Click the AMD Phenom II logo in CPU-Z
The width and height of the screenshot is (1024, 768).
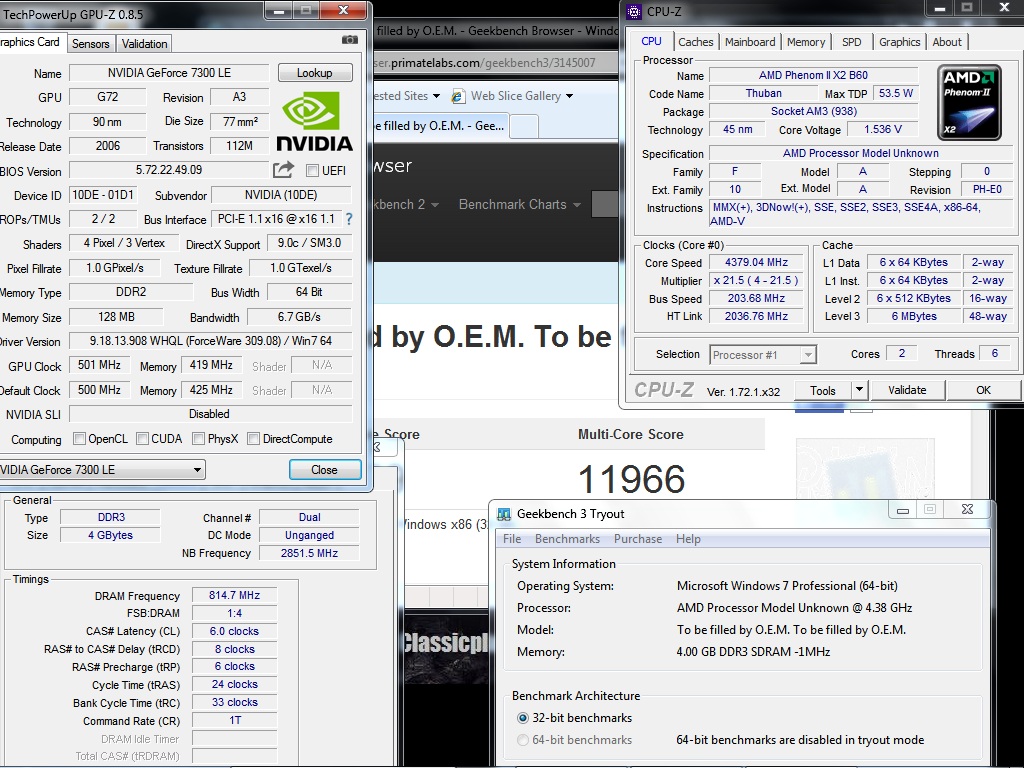coord(969,102)
